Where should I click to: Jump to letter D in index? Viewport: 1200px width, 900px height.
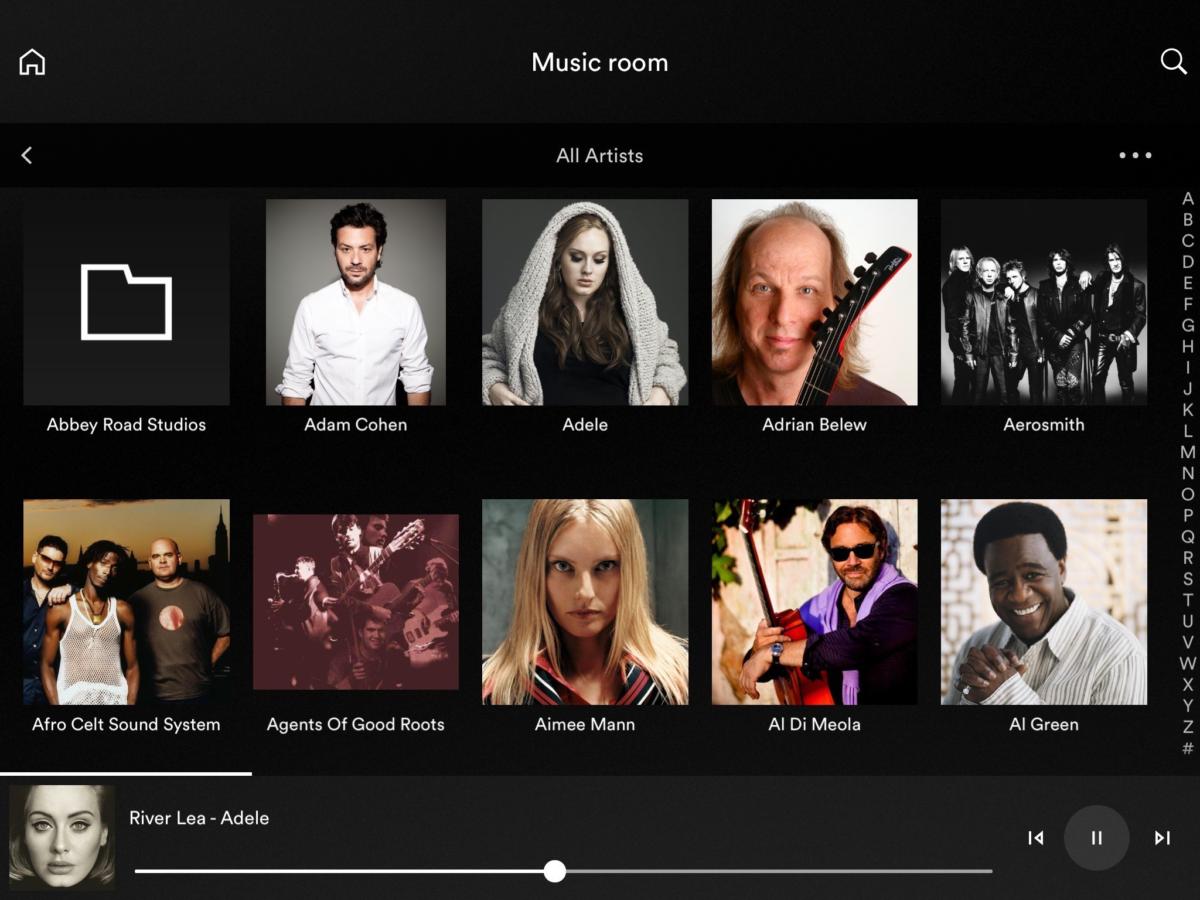click(1188, 262)
